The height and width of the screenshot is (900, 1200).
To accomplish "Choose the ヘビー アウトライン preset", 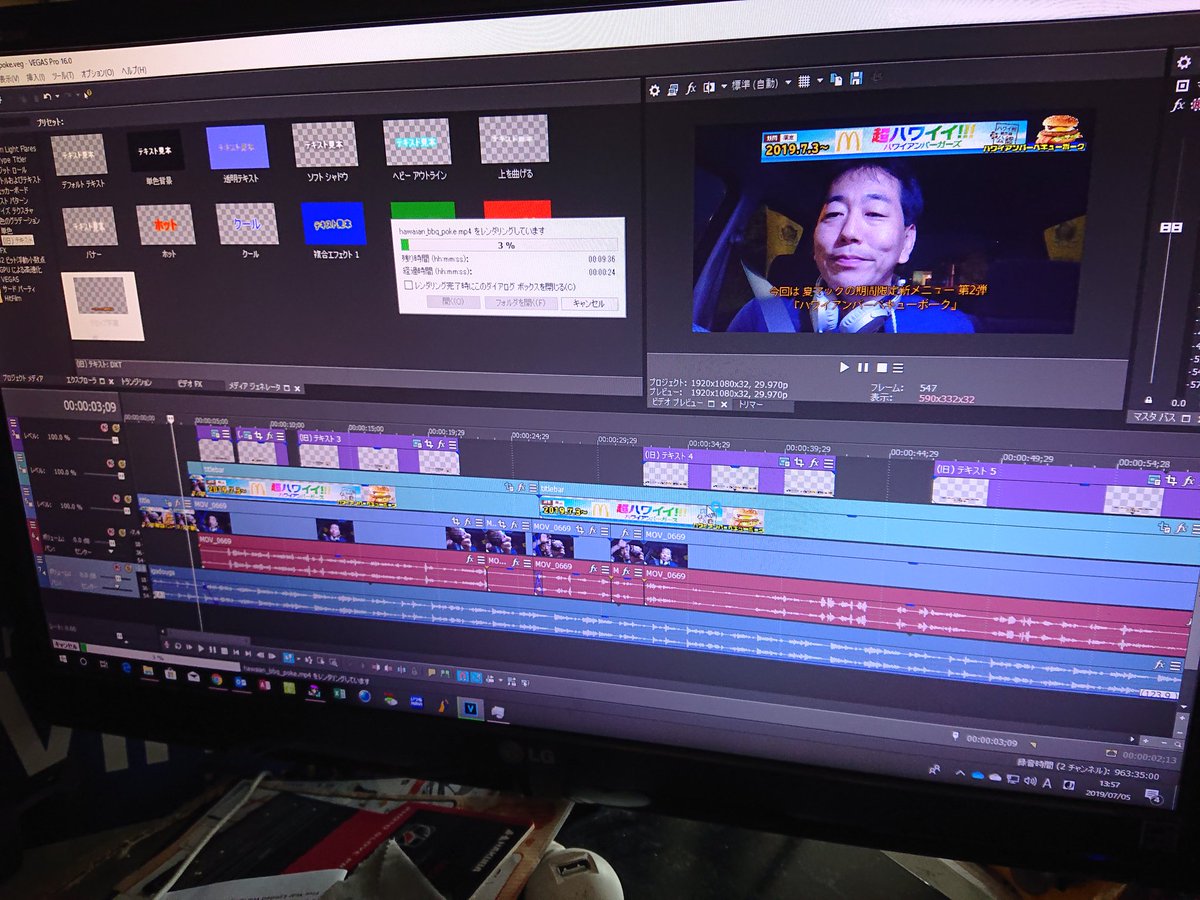I will click(417, 142).
